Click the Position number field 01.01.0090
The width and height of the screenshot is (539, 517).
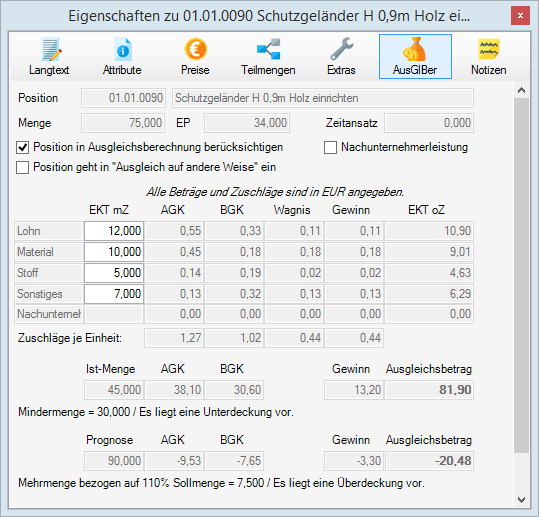(123, 98)
